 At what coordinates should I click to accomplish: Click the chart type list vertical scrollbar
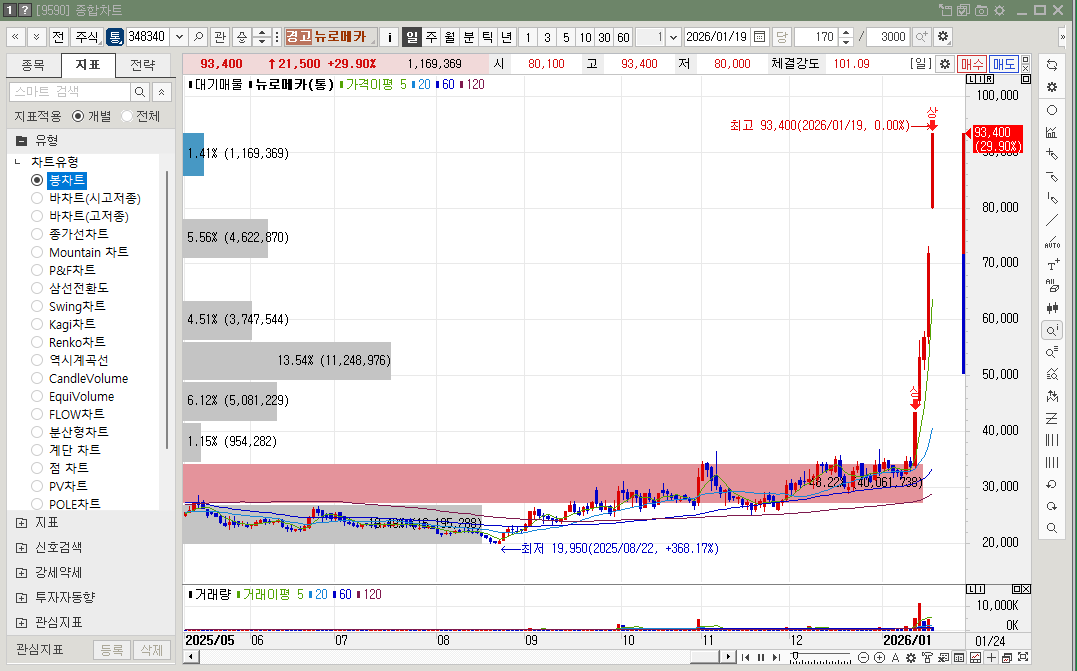(168, 310)
